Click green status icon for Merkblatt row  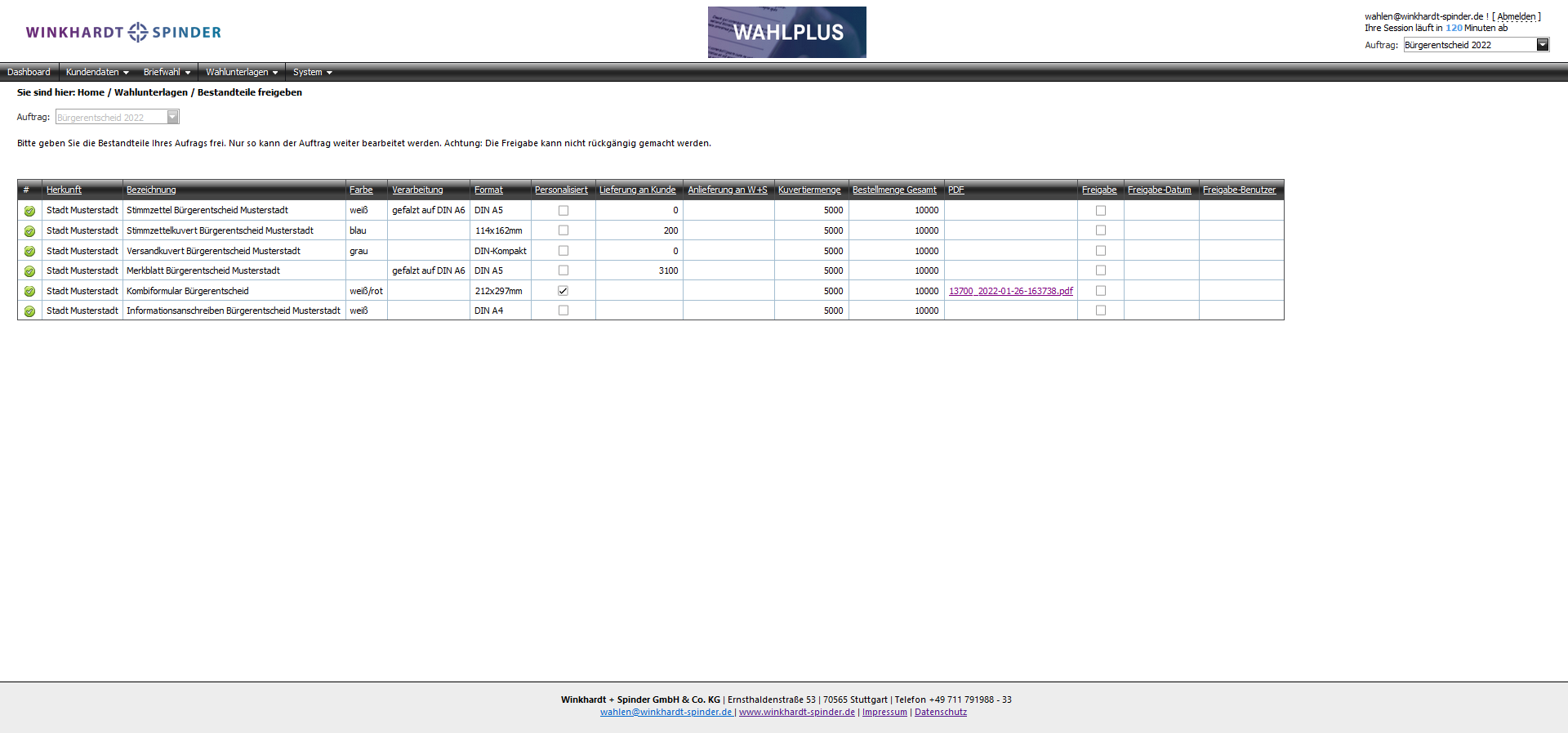point(29,271)
